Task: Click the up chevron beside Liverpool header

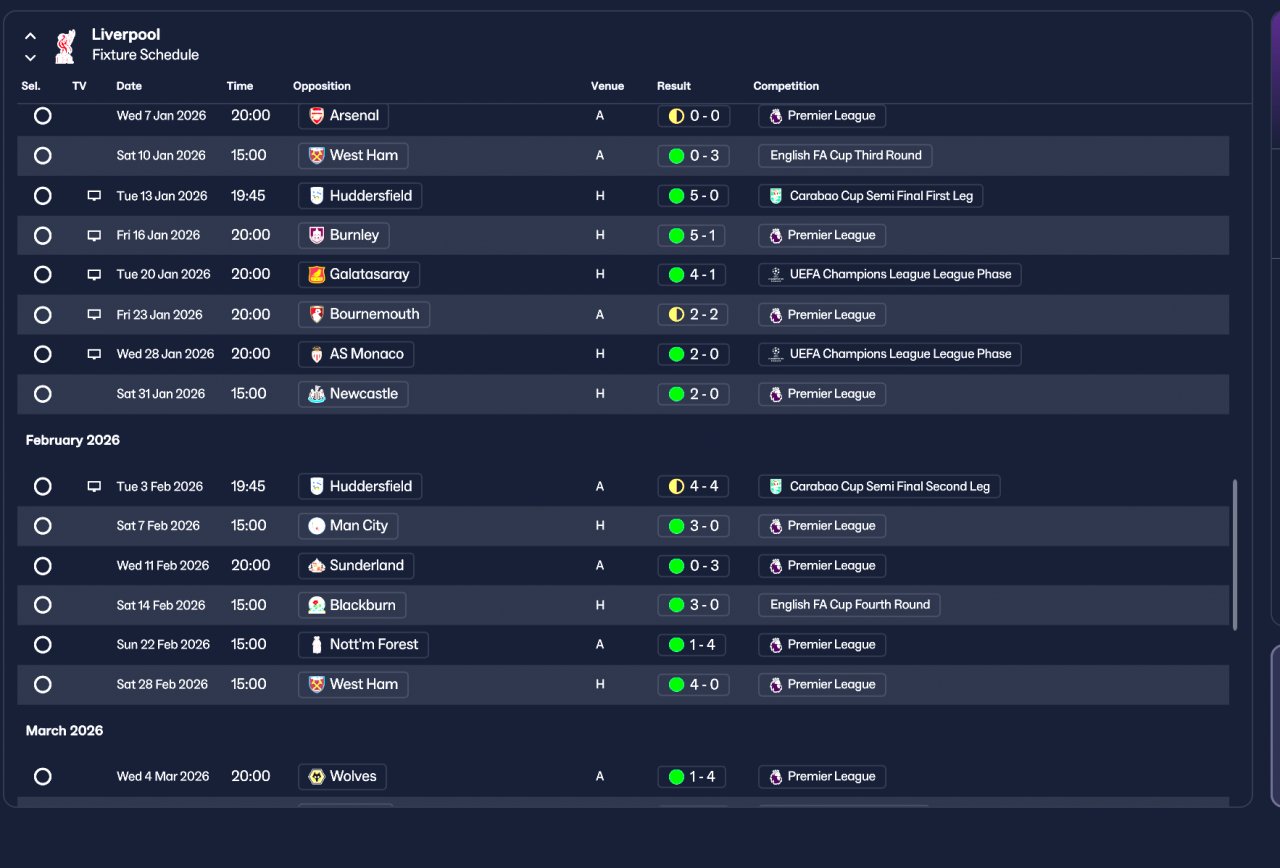Action: pos(30,36)
